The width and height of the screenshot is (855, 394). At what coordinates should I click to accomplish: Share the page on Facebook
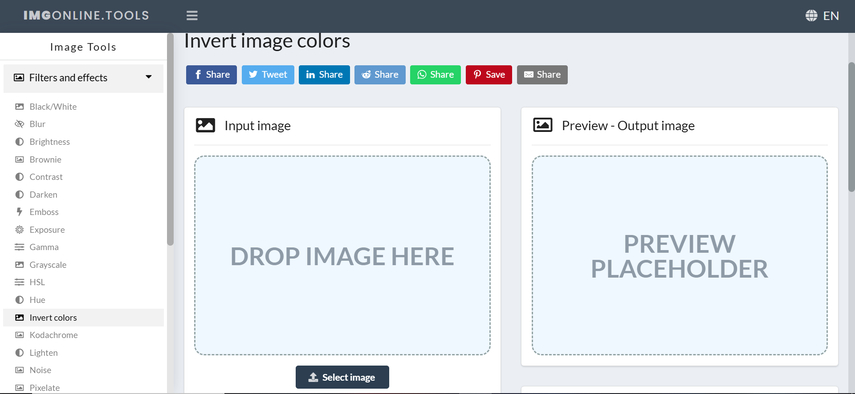(212, 75)
